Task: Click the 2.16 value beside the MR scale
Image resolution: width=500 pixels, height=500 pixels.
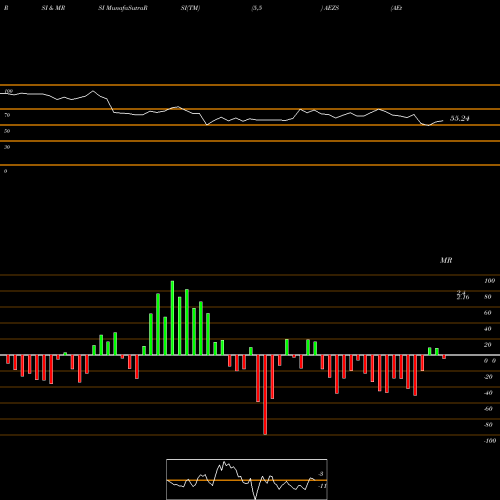Action: (463, 297)
